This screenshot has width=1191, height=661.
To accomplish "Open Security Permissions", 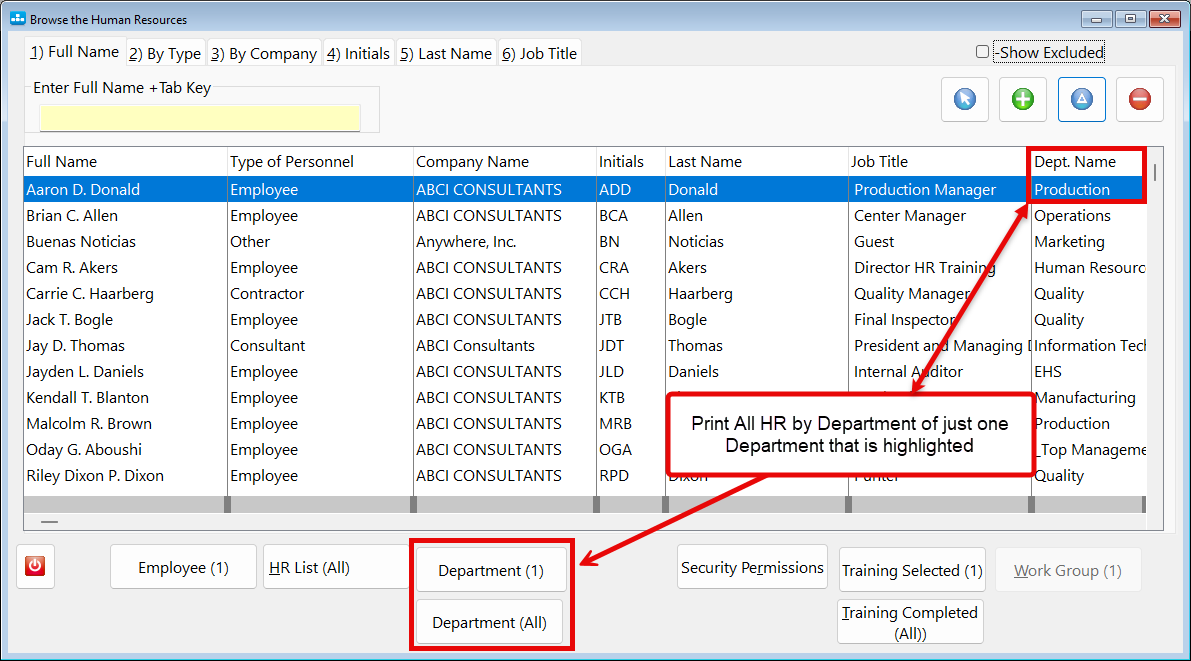I will (752, 567).
